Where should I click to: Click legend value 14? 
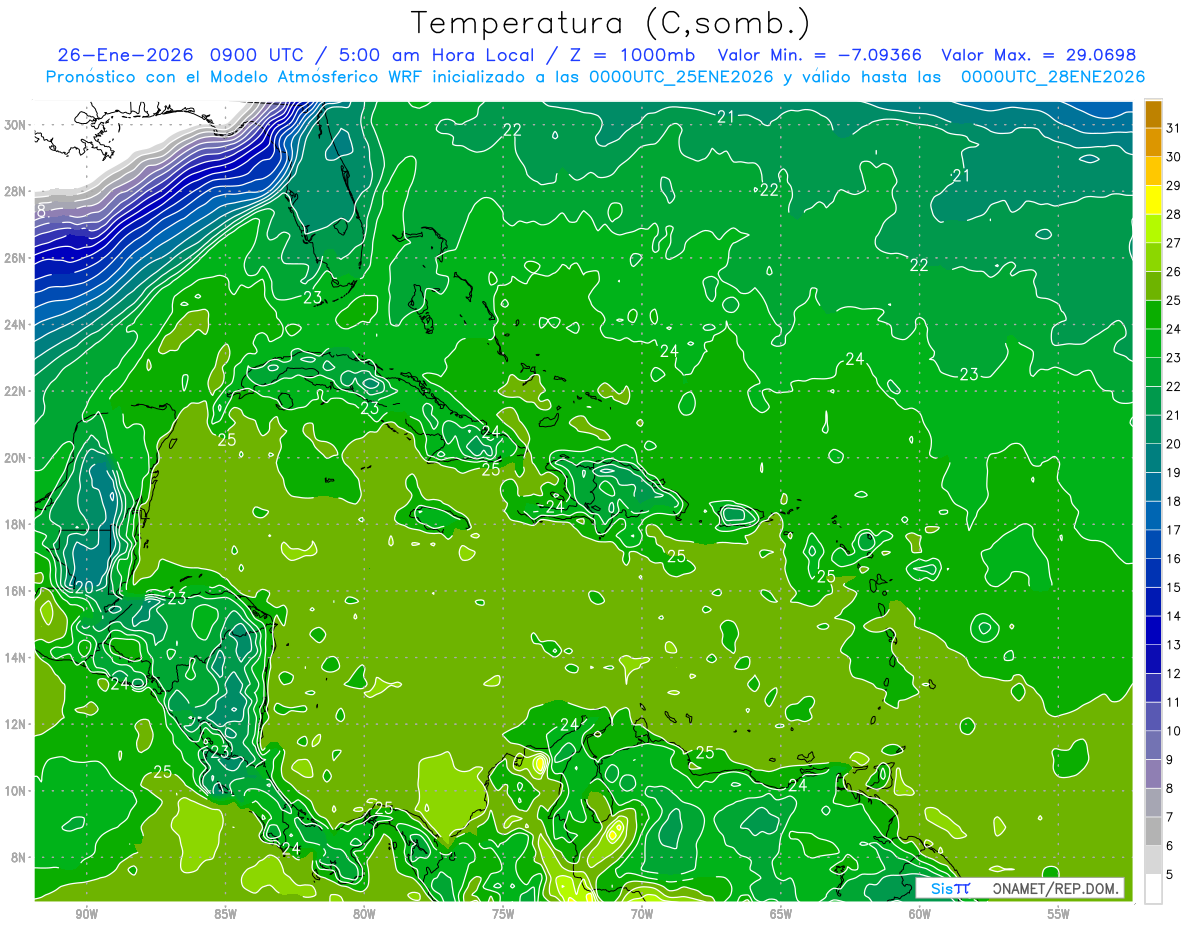(1174, 616)
